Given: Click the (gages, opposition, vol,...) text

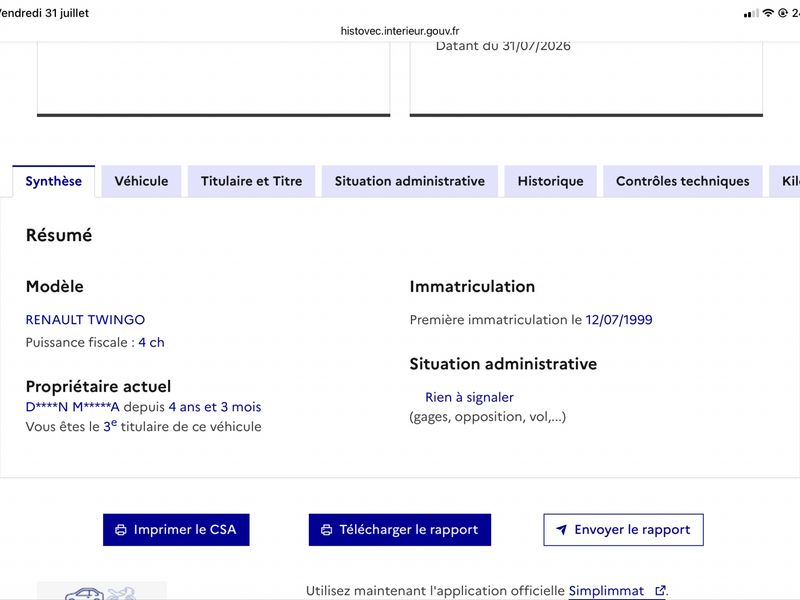Looking at the screenshot, I should tap(488, 417).
